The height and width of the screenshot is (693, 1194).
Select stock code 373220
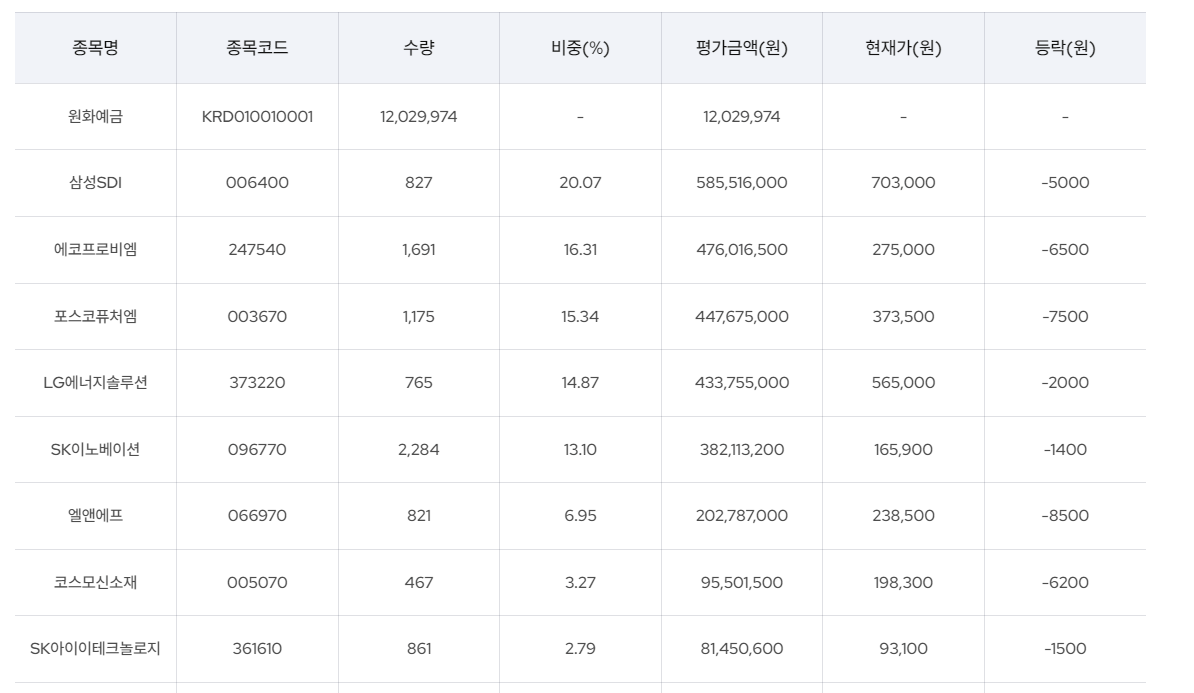point(257,382)
